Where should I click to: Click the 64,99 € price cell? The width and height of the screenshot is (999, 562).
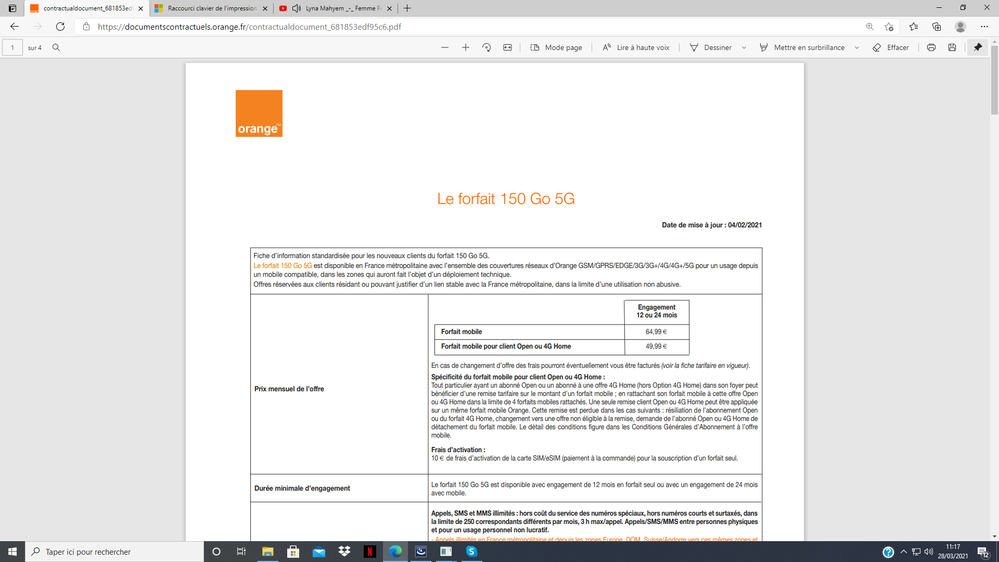(x=656, y=331)
